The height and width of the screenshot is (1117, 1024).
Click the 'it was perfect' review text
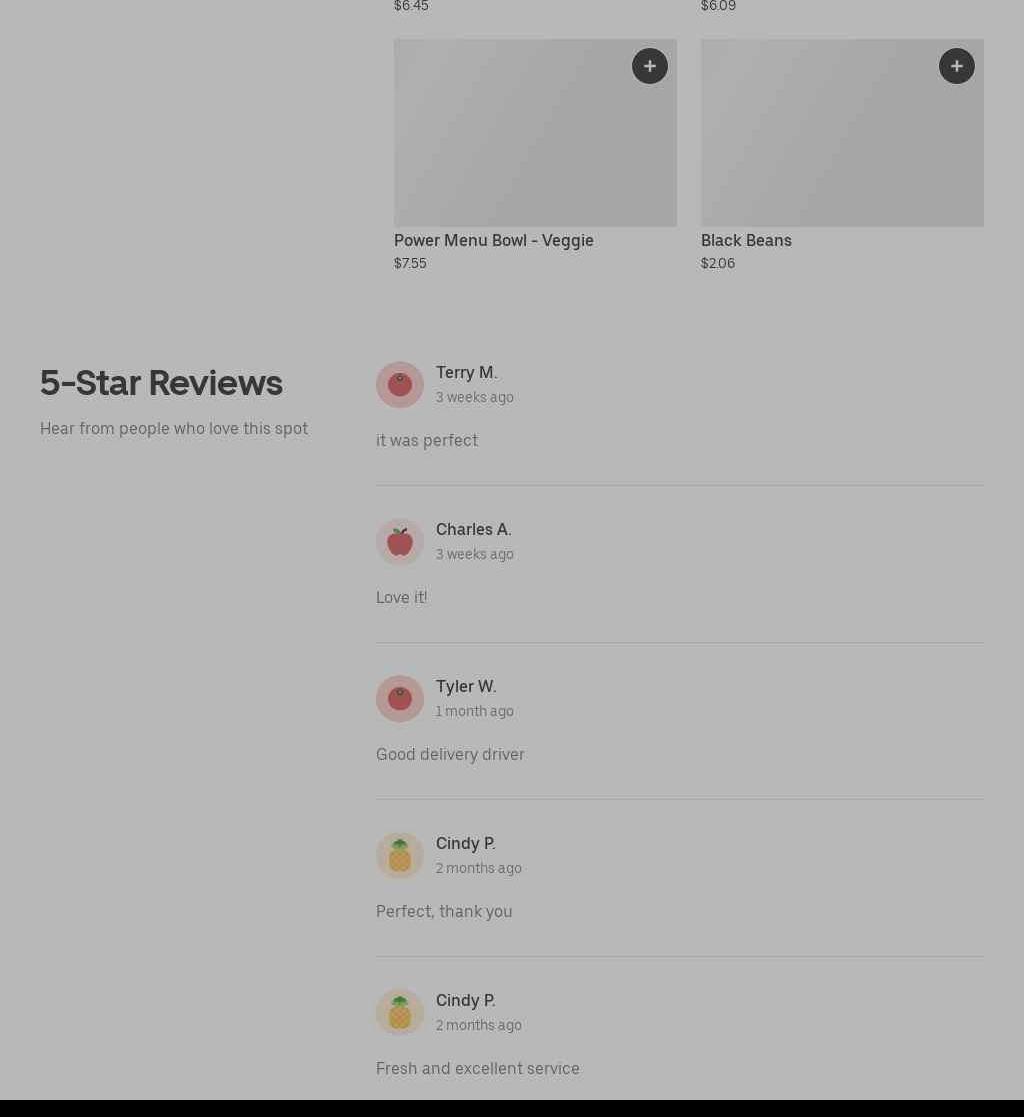pos(427,441)
